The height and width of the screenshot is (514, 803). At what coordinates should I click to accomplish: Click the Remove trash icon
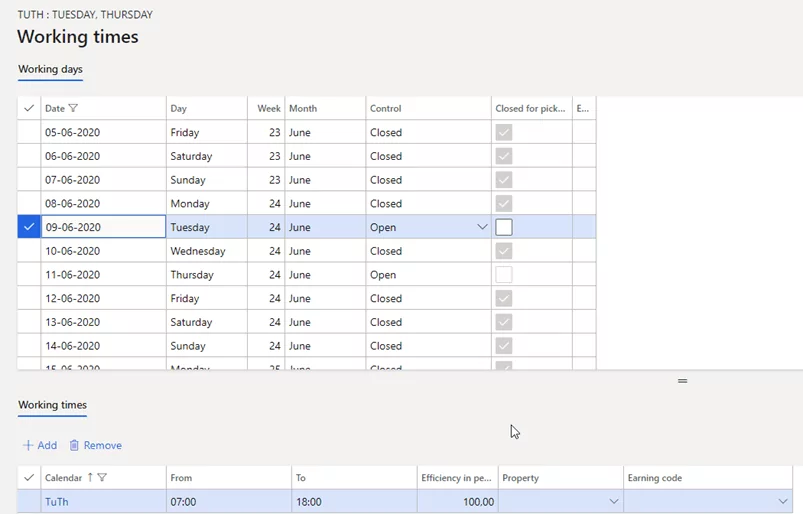pyautogui.click(x=74, y=445)
